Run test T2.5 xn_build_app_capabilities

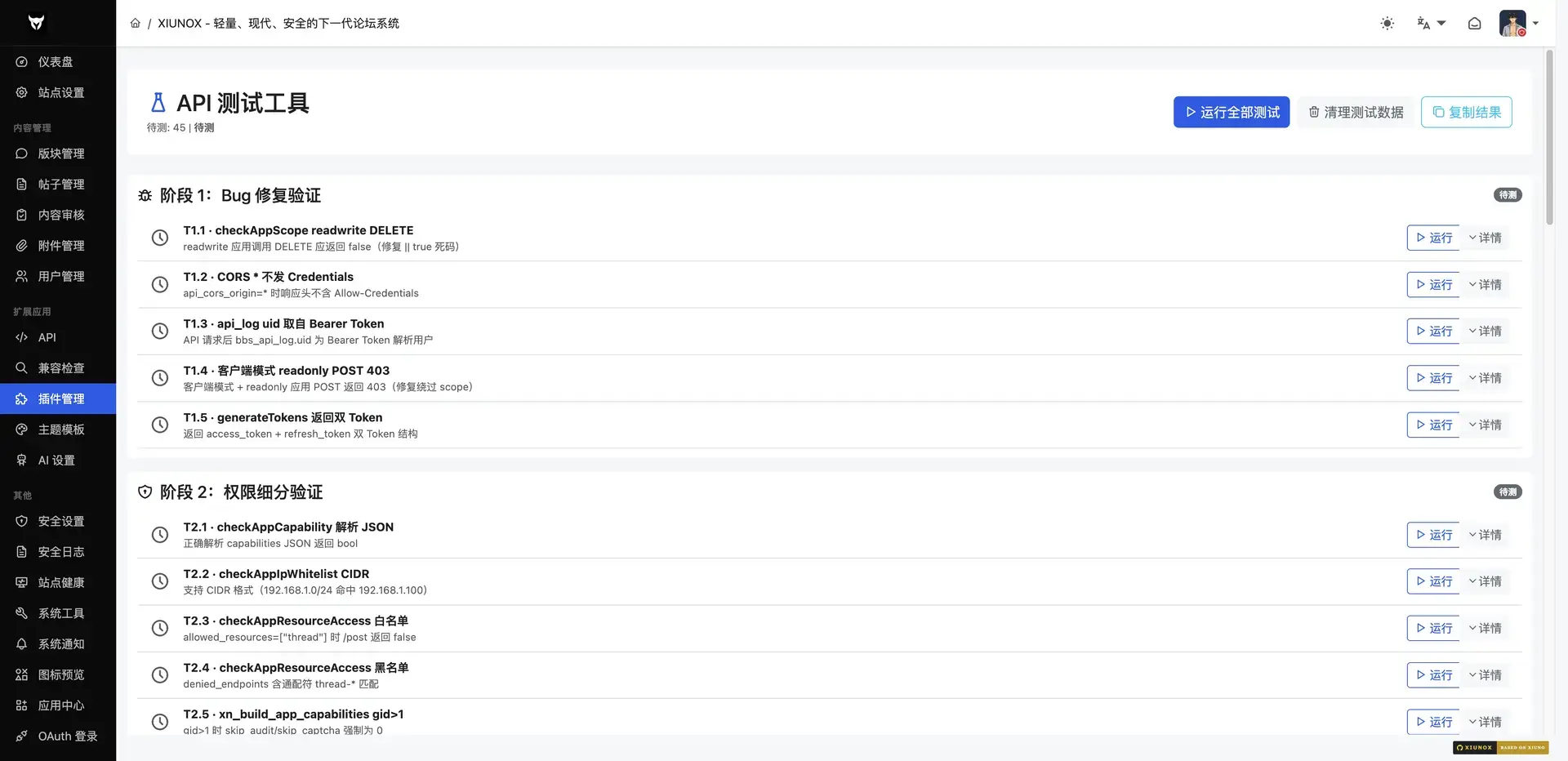point(1433,722)
